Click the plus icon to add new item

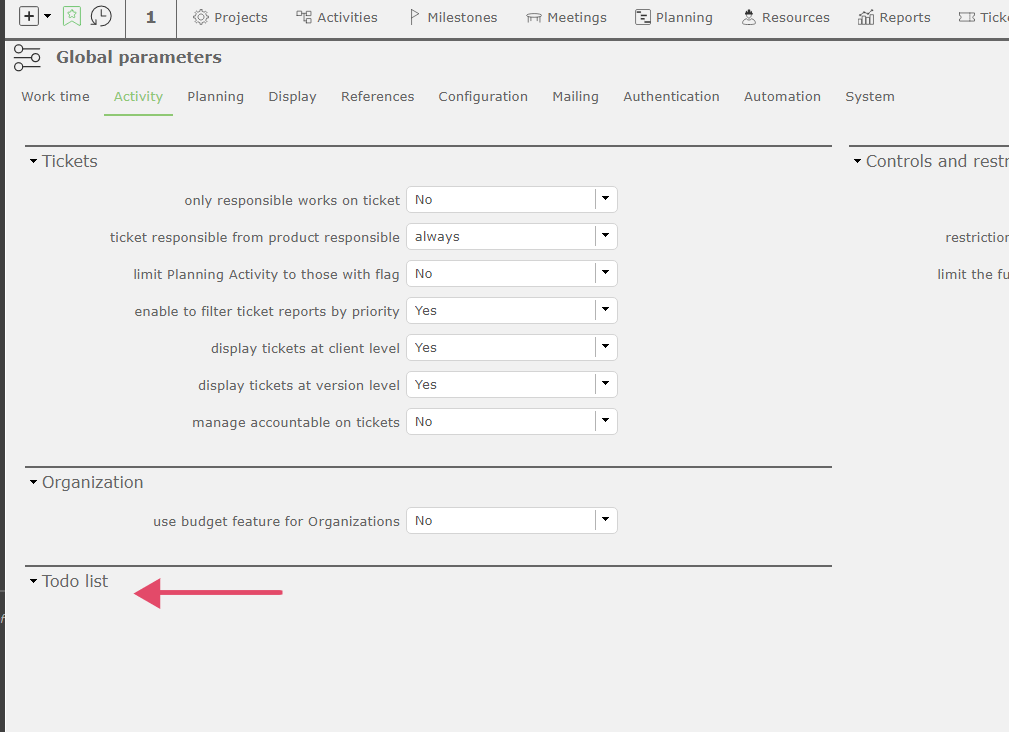tap(29, 17)
